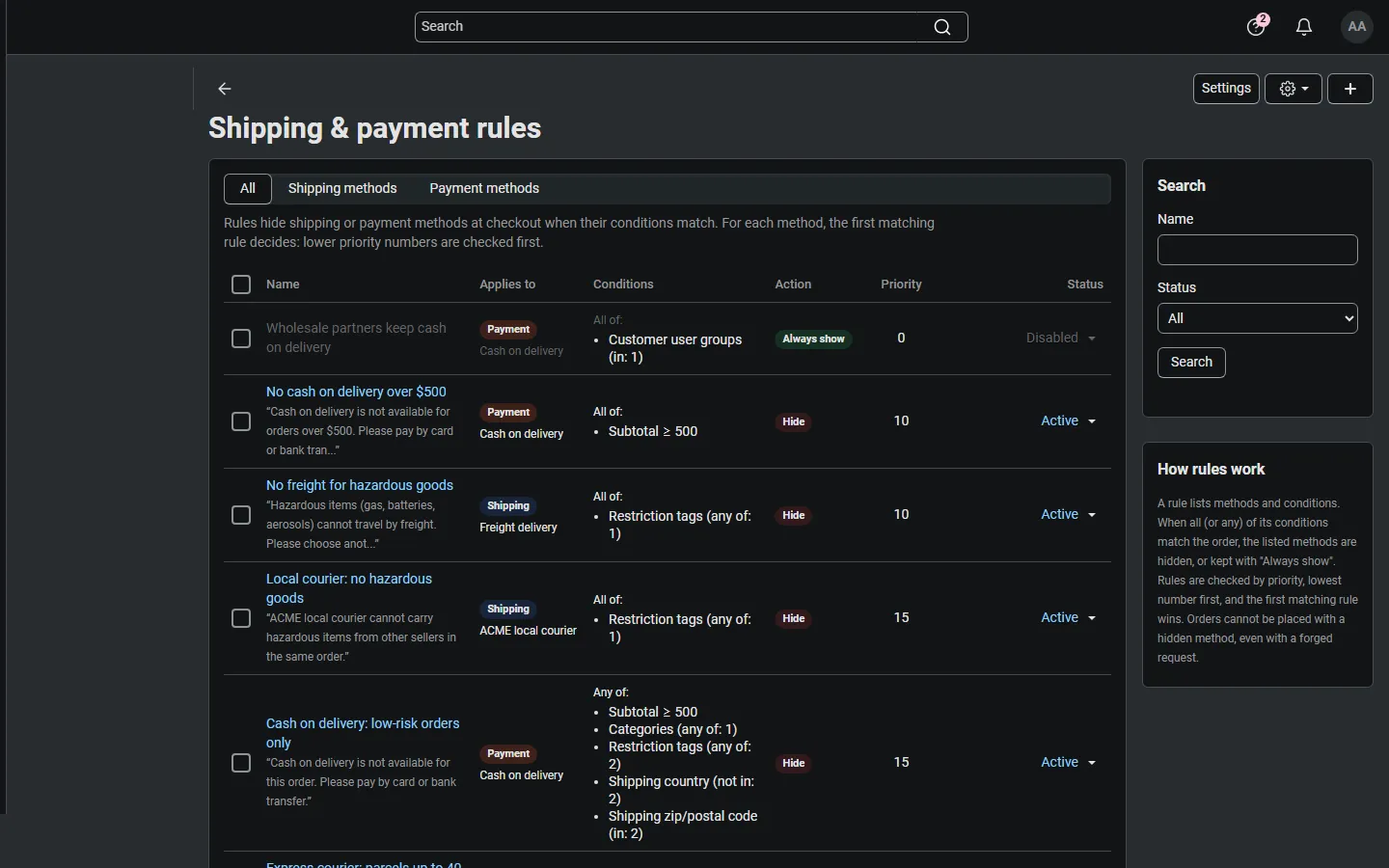The height and width of the screenshot is (868, 1389).
Task: Switch to the Payment methods tab
Action: (x=484, y=189)
